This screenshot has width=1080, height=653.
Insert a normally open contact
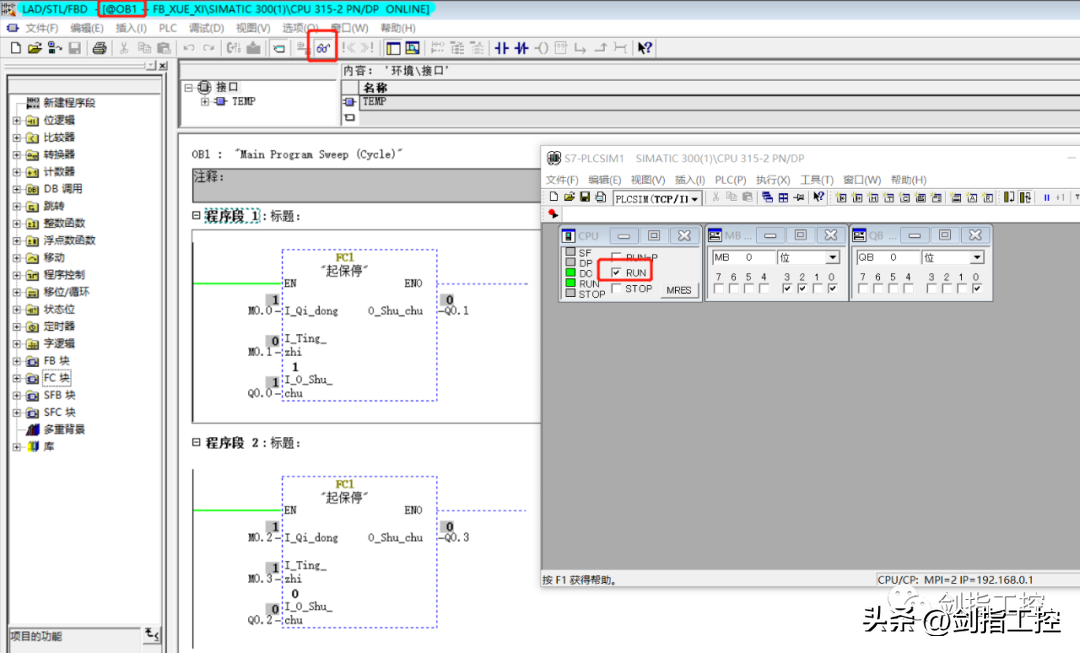pos(502,48)
